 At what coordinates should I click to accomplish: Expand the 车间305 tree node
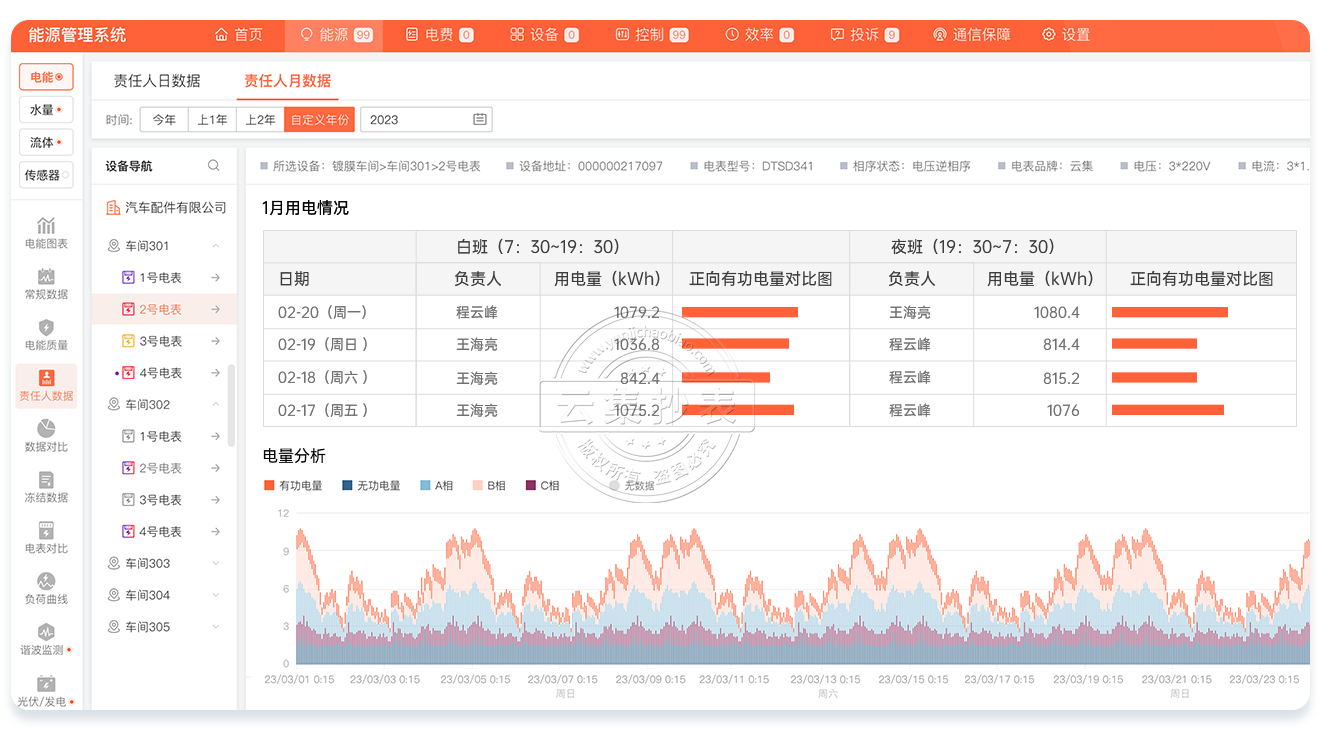(216, 627)
